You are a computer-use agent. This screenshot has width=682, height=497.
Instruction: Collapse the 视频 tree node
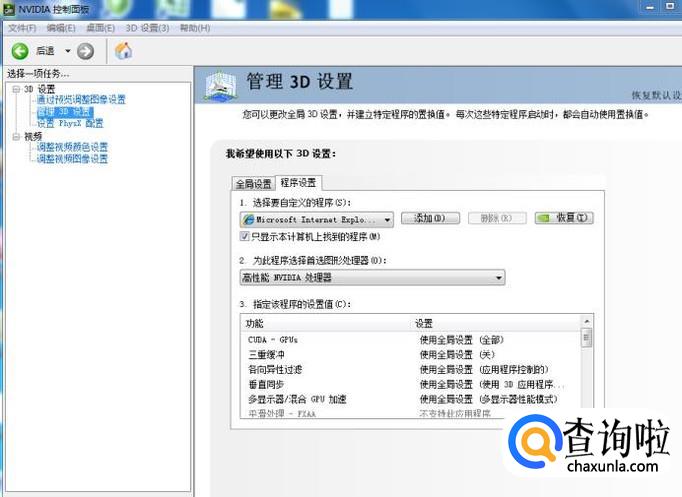[16, 137]
